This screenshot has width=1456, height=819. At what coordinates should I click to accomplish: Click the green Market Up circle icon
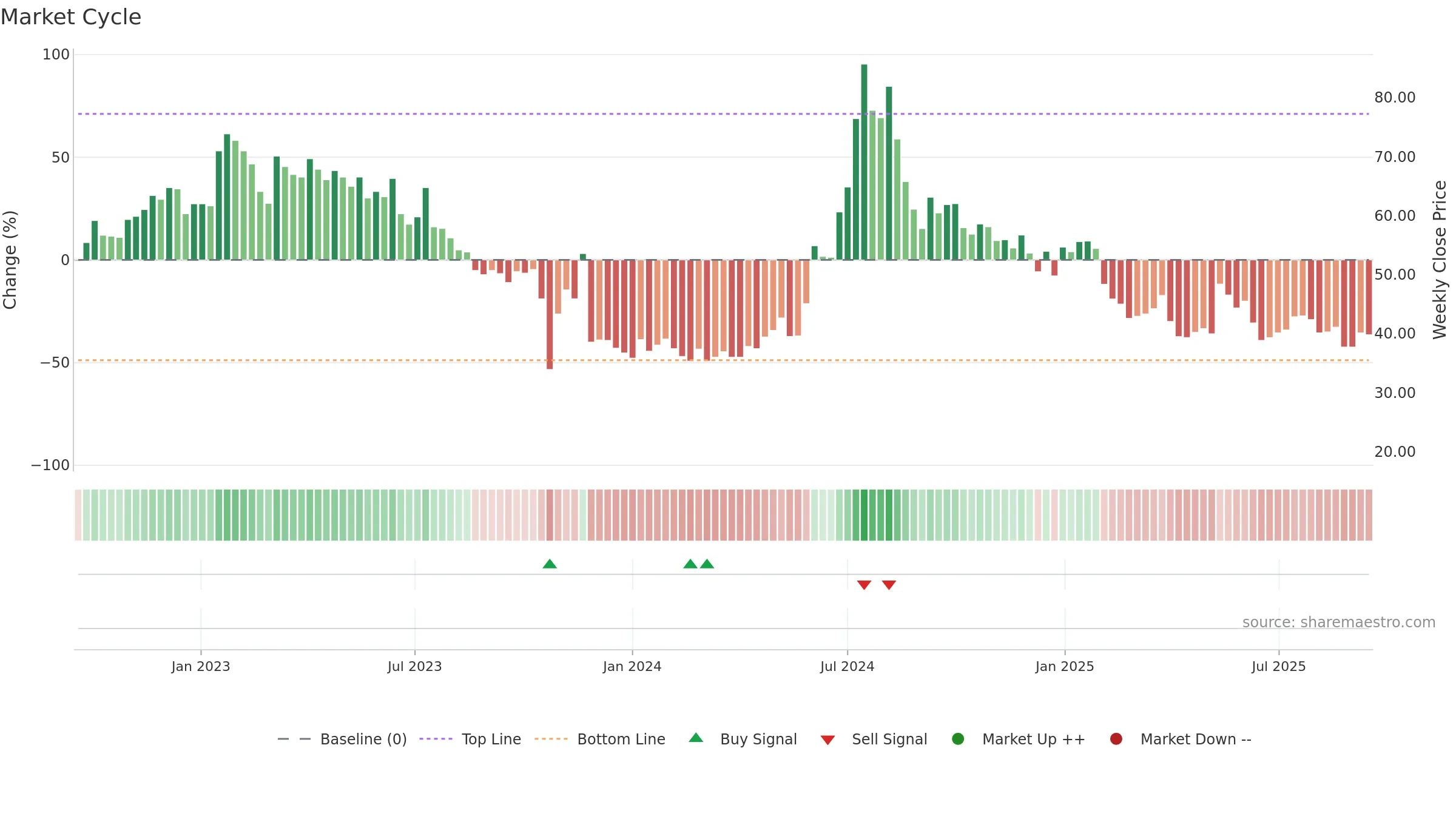coord(958,739)
